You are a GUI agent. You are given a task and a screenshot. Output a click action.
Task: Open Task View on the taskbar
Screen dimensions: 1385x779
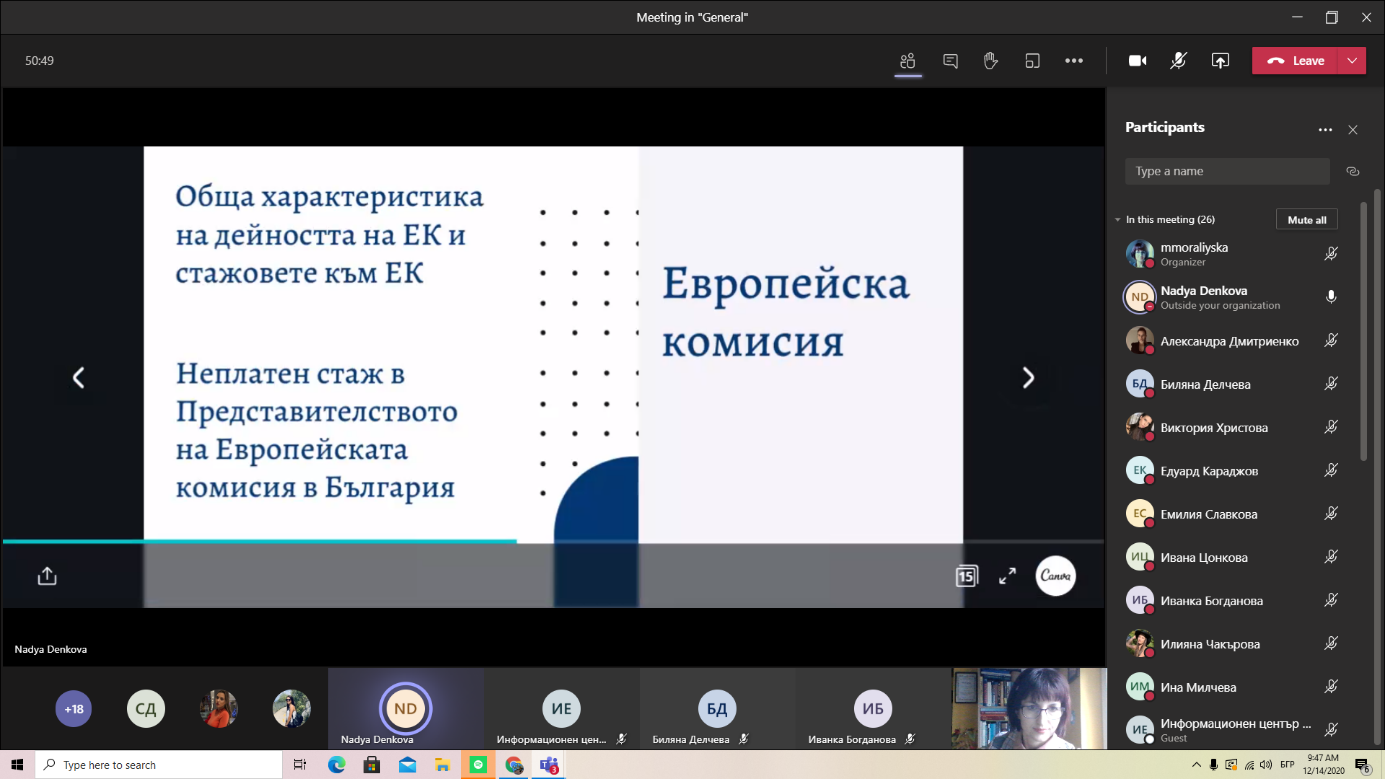point(300,765)
